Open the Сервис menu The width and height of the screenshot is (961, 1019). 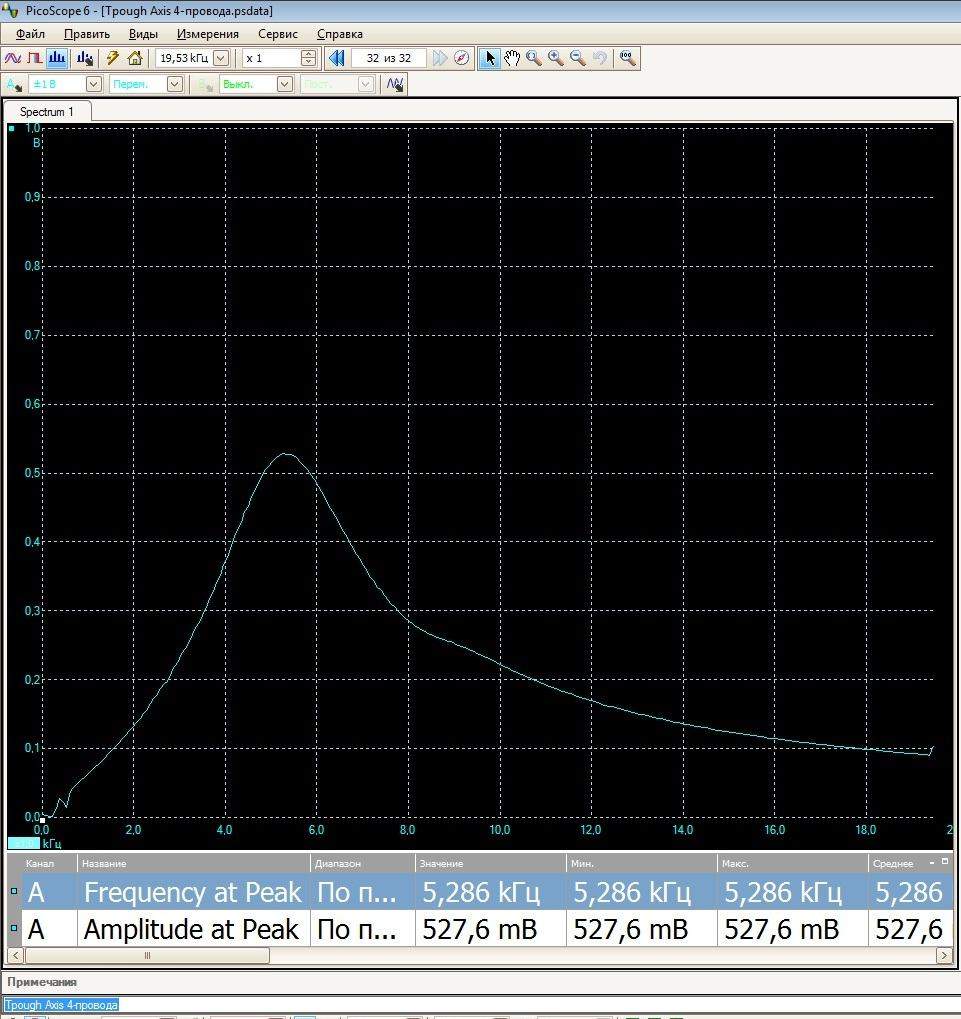[277, 34]
